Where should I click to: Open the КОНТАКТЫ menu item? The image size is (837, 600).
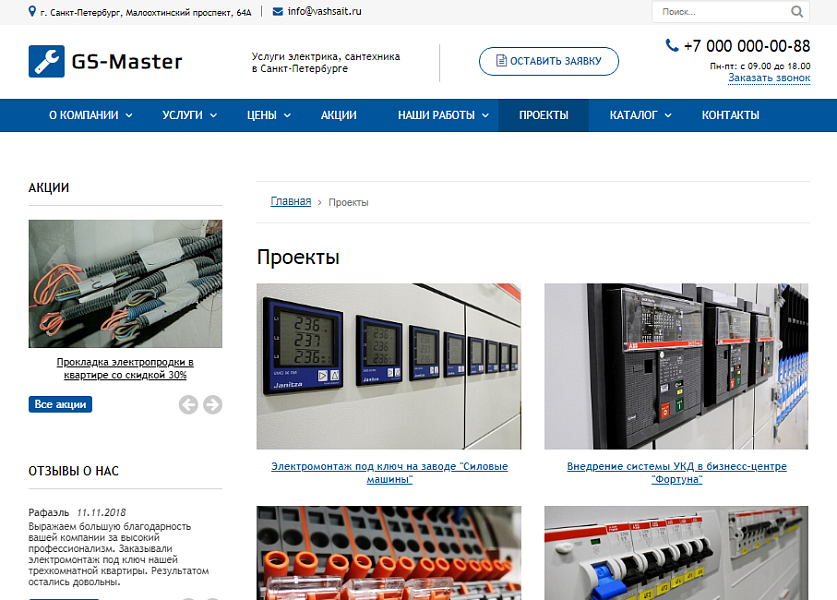(730, 115)
